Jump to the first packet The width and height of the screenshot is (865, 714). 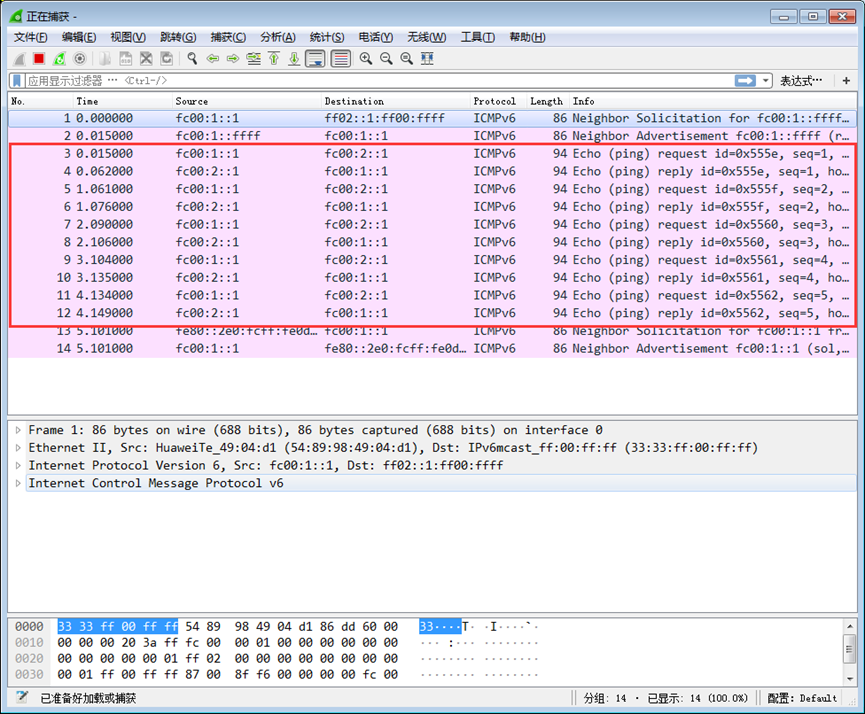274,58
